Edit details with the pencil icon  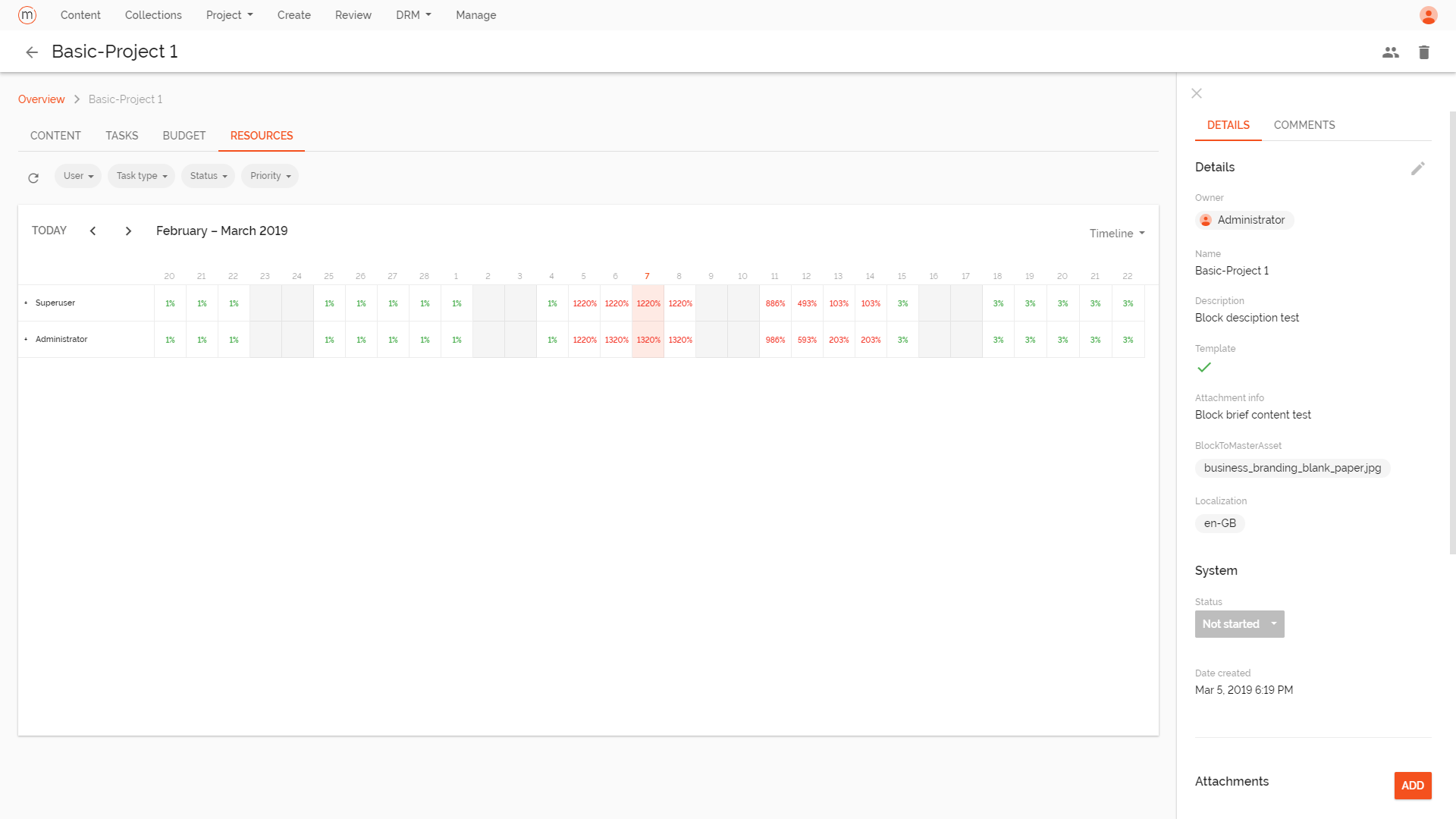coord(1417,168)
